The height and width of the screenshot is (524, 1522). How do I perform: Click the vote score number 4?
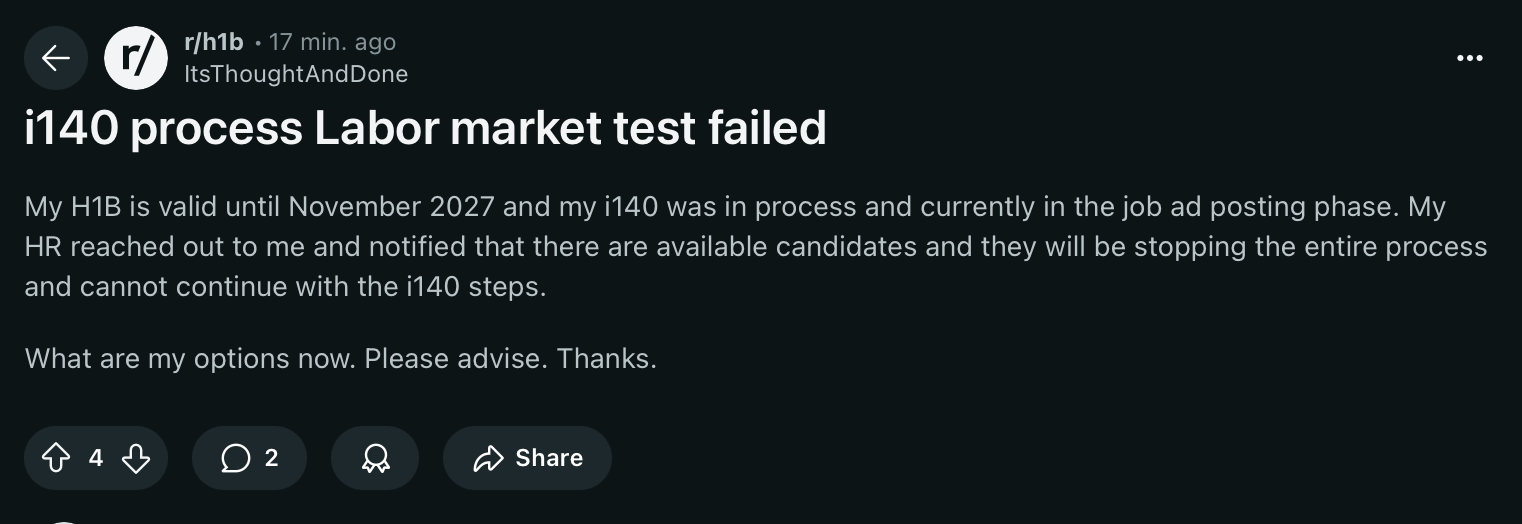point(96,458)
